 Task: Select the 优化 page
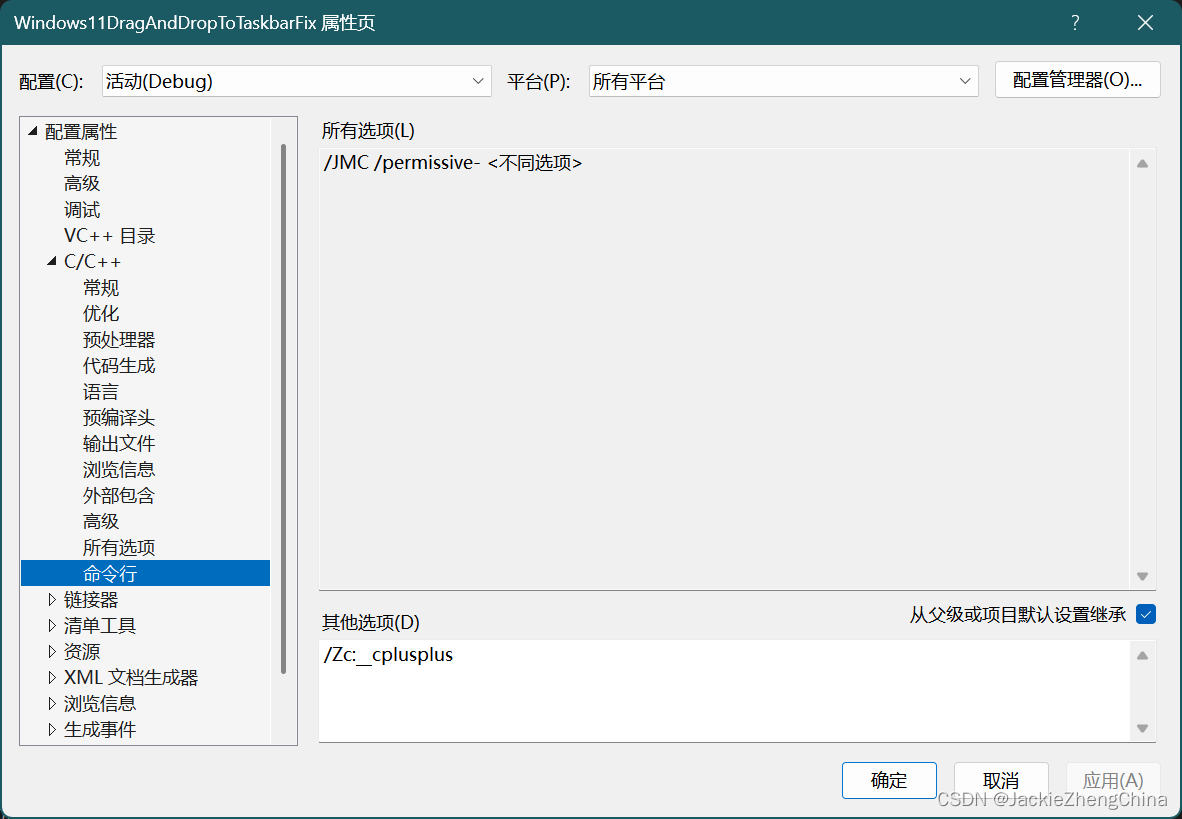[x=101, y=313]
